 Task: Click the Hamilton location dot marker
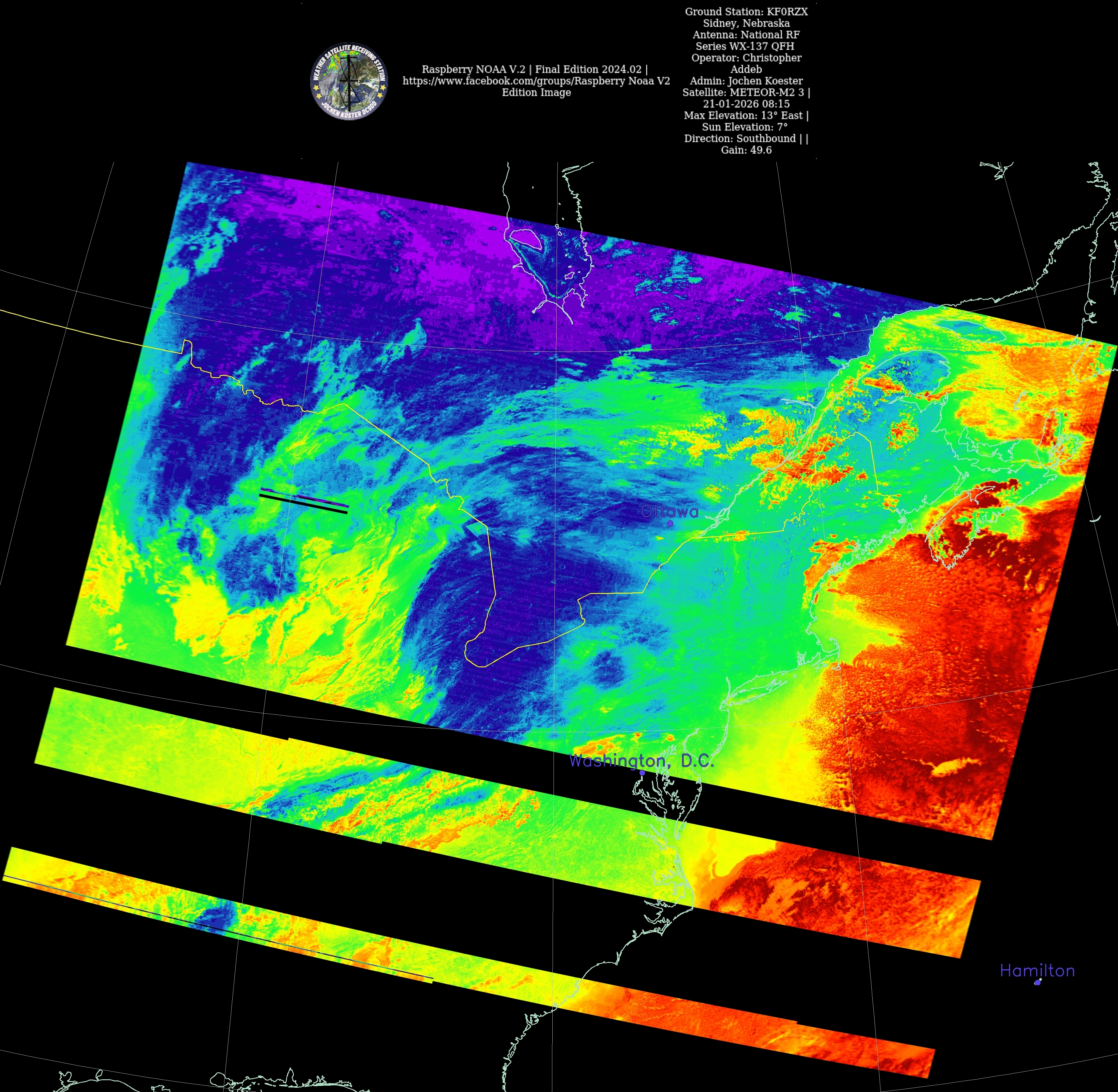(x=1037, y=982)
